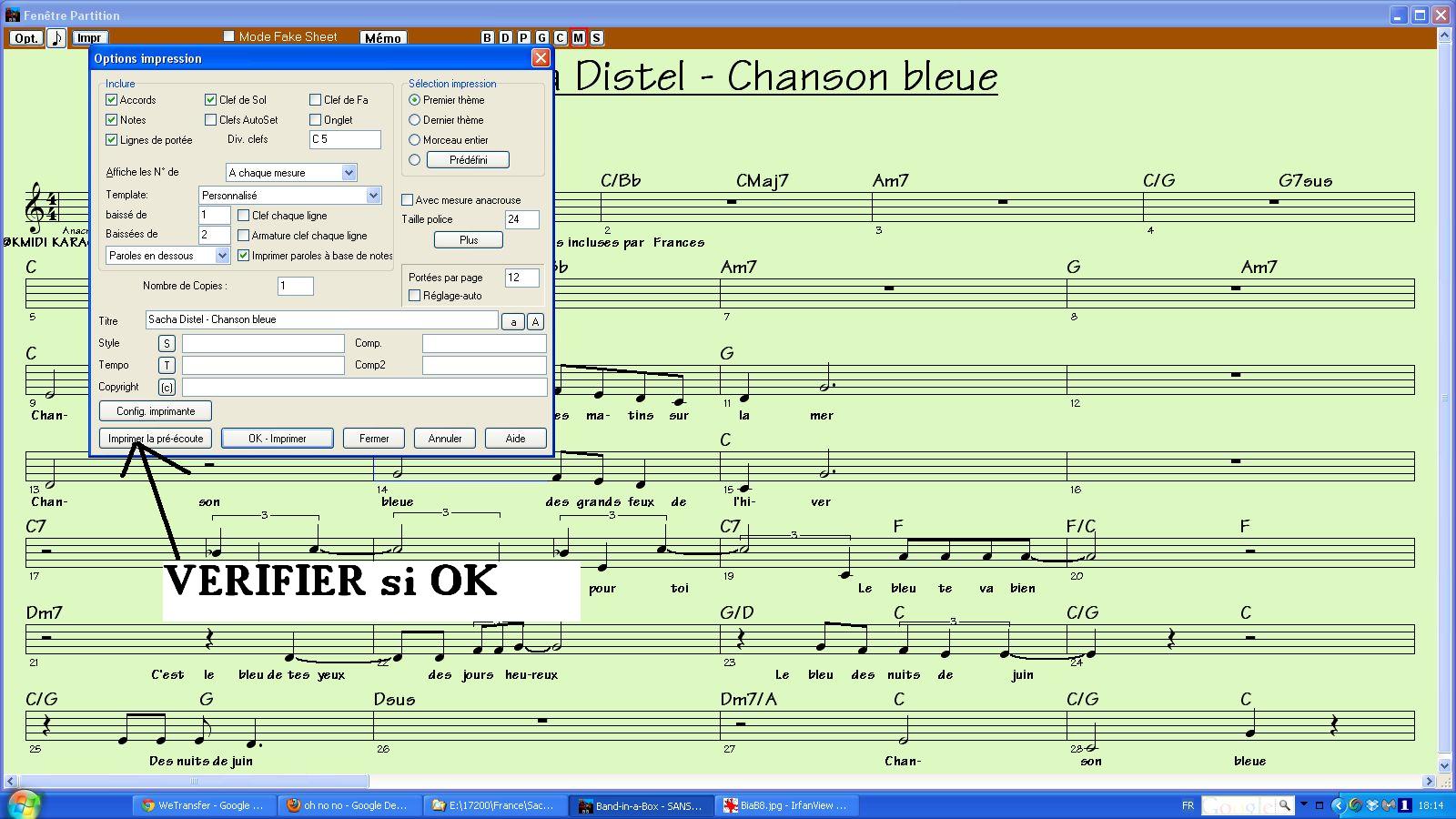
Task: Enable Clef chaque ligne checkbox
Action: pos(243,216)
